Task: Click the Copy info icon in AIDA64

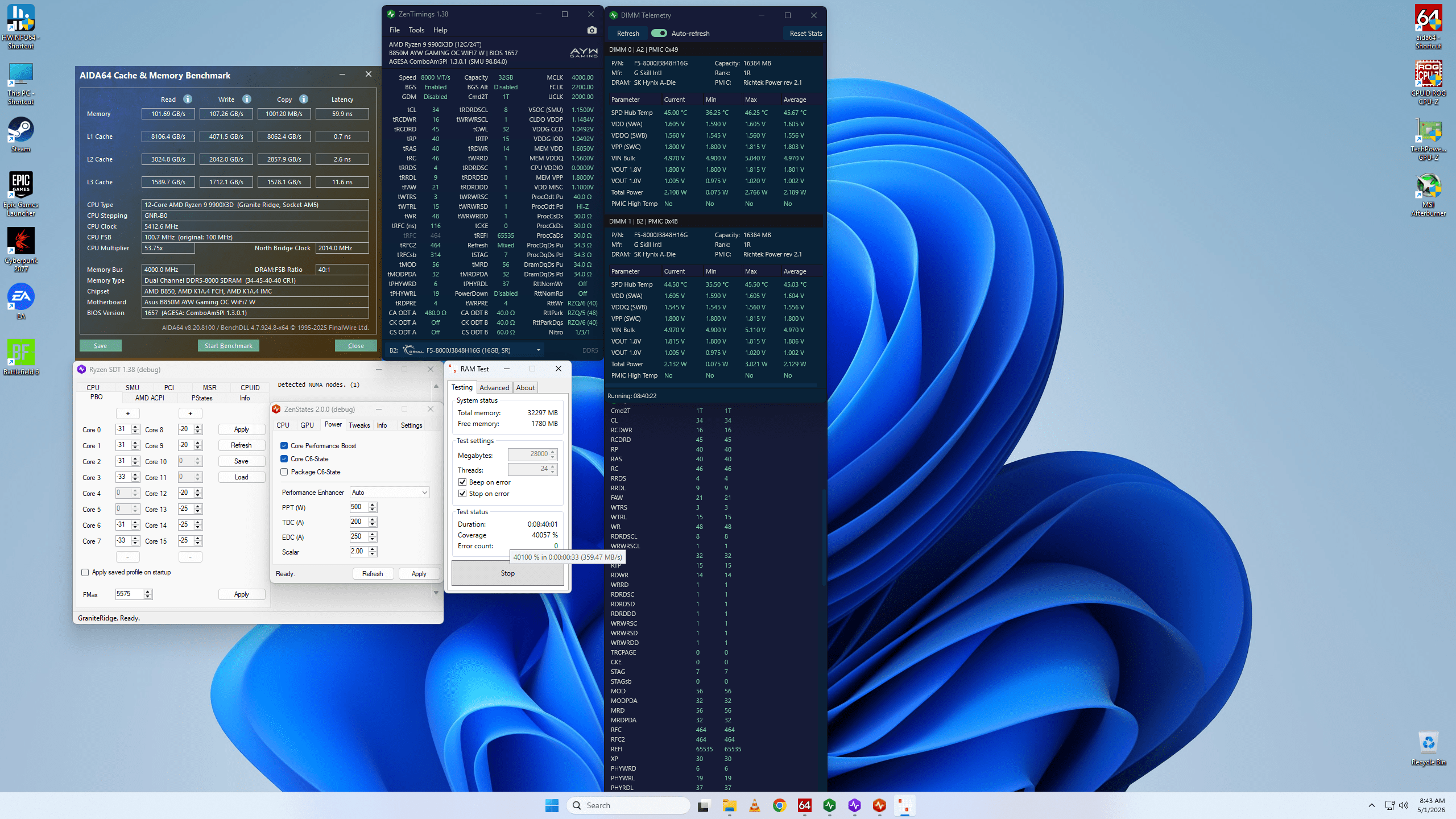Action: [x=303, y=99]
